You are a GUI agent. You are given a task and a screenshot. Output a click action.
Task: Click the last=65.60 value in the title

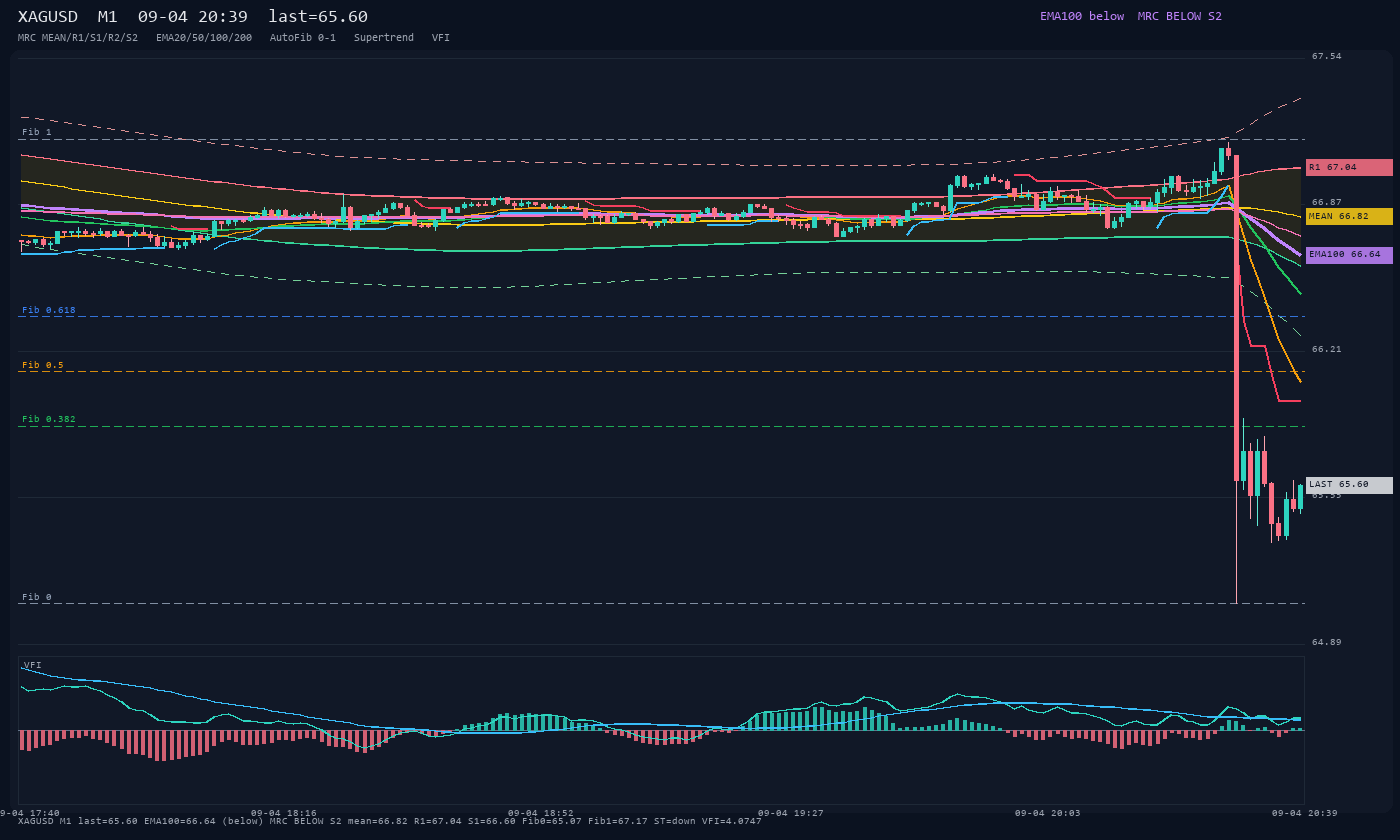[318, 17]
